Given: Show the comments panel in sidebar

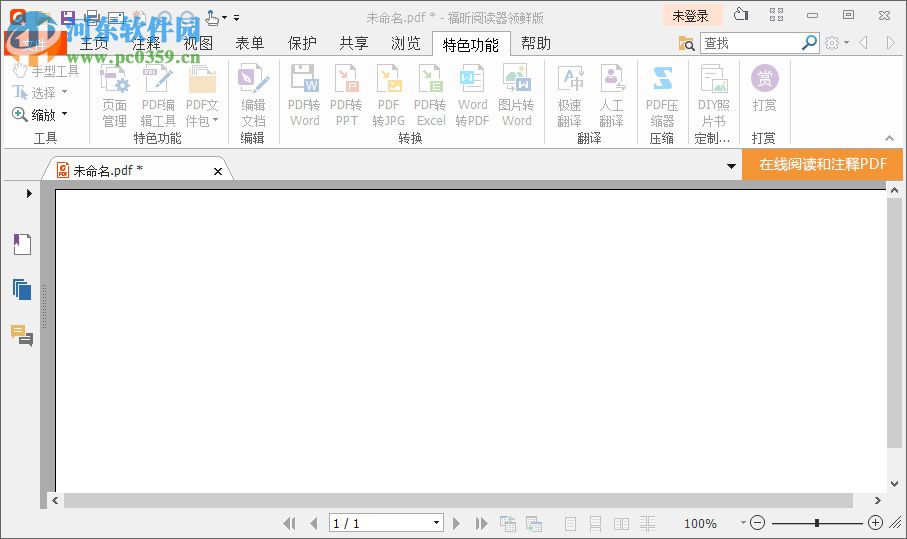Looking at the screenshot, I should point(22,335).
